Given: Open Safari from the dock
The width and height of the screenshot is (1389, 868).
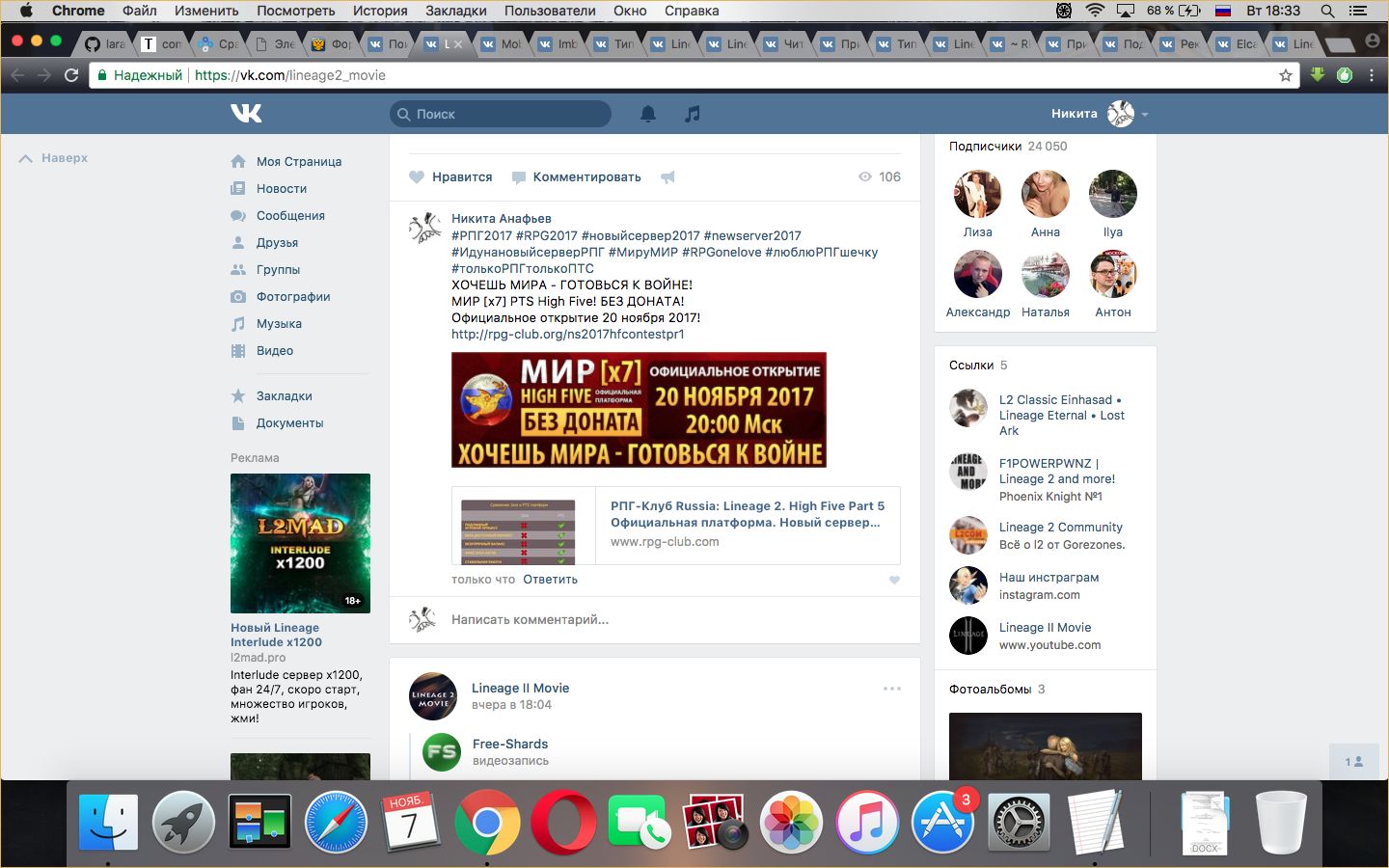Looking at the screenshot, I should coord(336,822).
